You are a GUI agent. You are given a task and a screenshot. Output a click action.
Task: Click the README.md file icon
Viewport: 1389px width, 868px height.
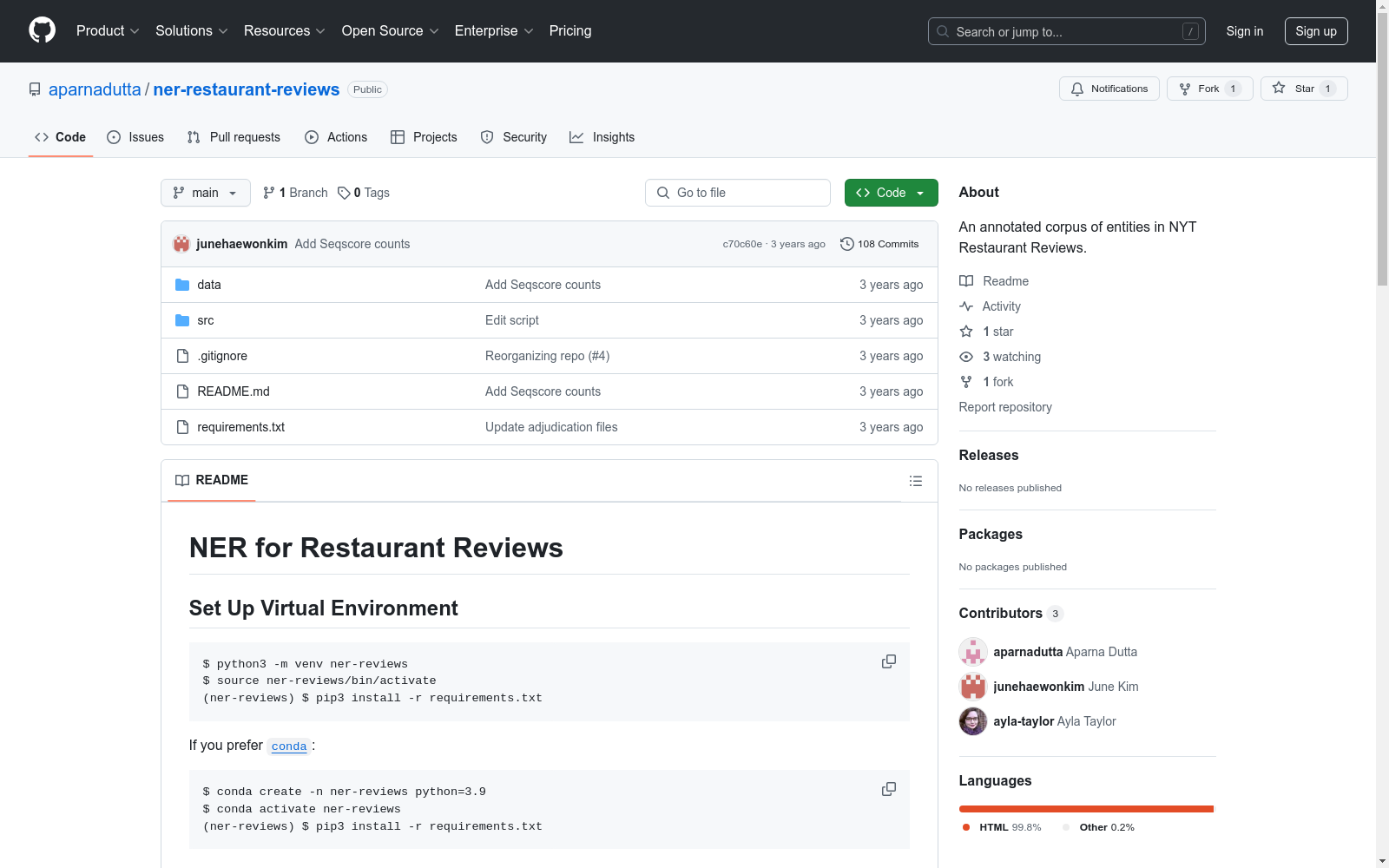pyautogui.click(x=182, y=391)
